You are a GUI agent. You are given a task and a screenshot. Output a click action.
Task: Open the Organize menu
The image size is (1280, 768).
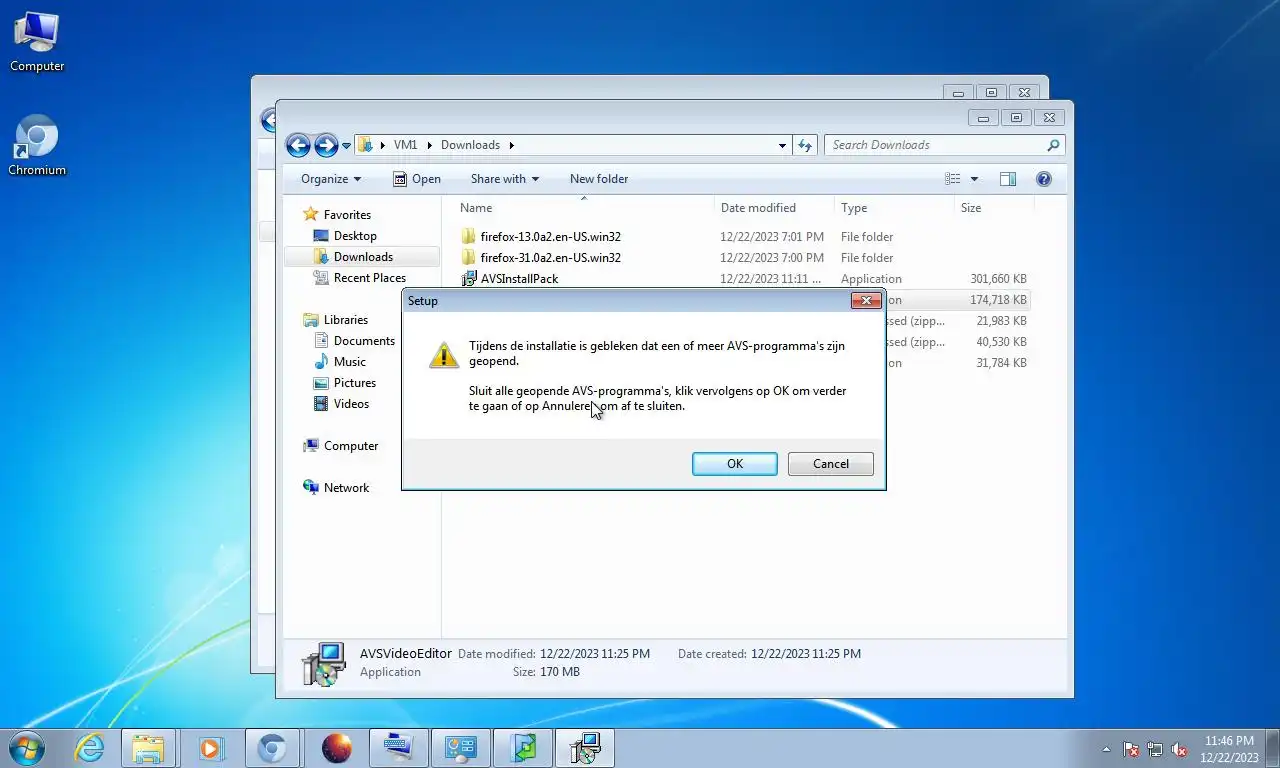(x=331, y=179)
